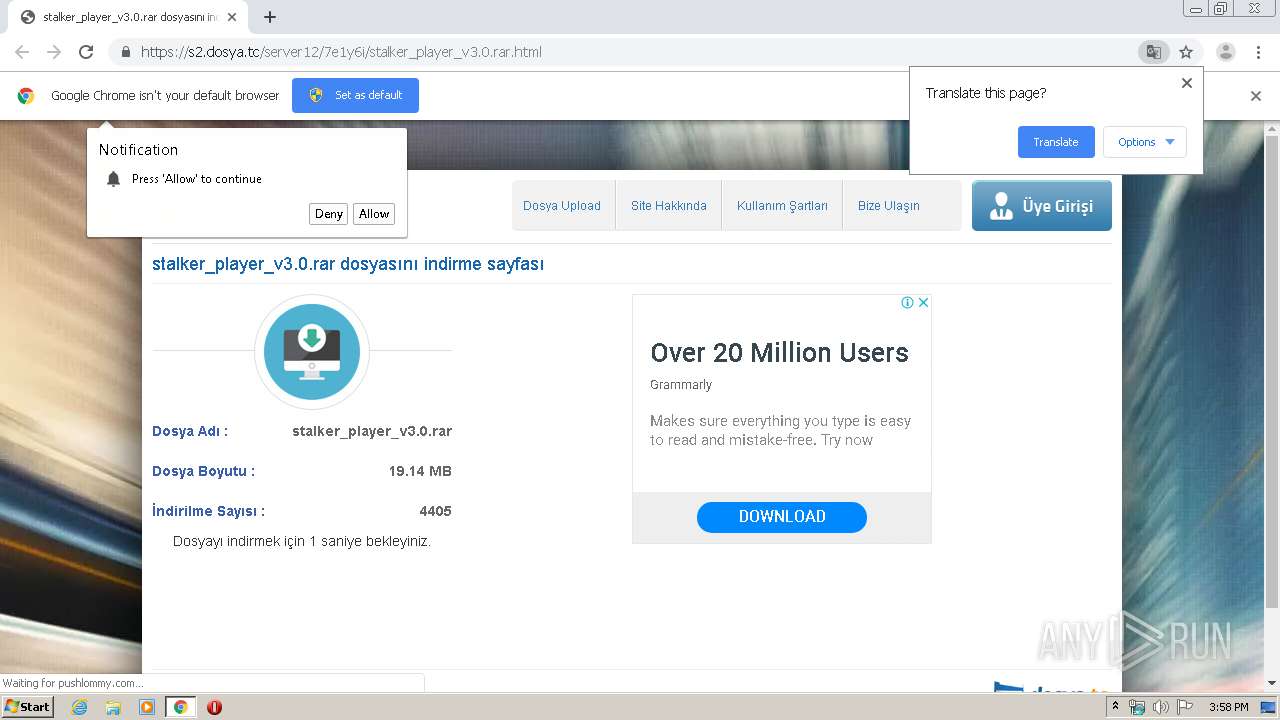This screenshot has height=720, width=1280.
Task: Deny the notification request
Action: click(329, 214)
